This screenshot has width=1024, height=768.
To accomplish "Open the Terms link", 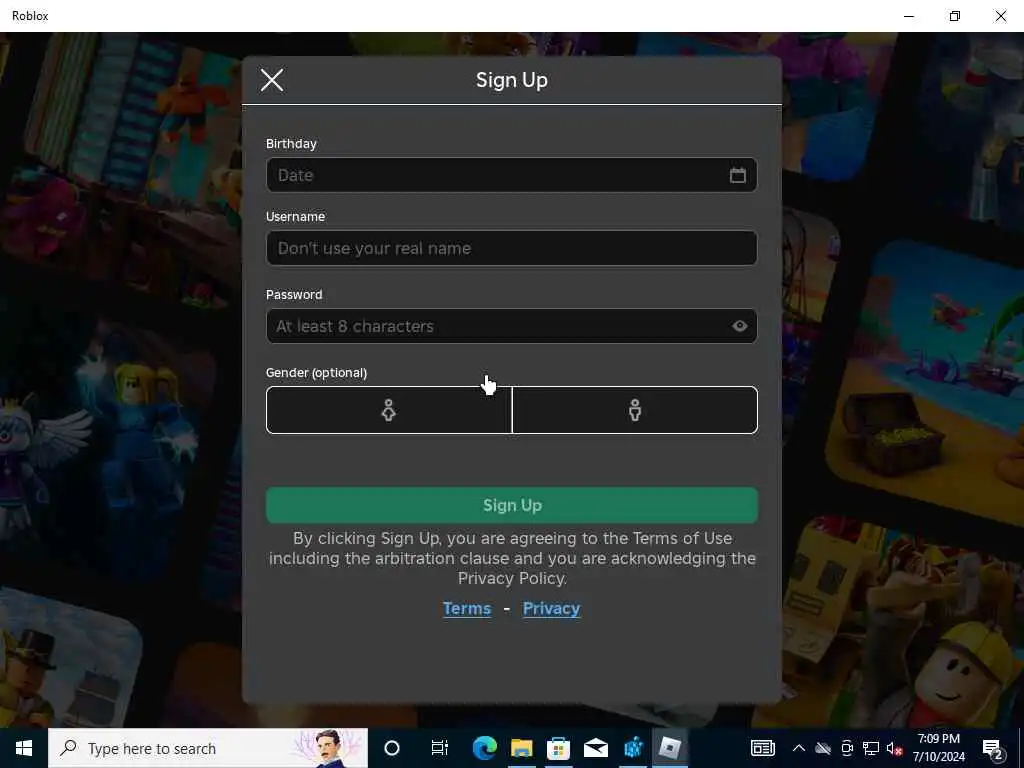I will (x=467, y=609).
